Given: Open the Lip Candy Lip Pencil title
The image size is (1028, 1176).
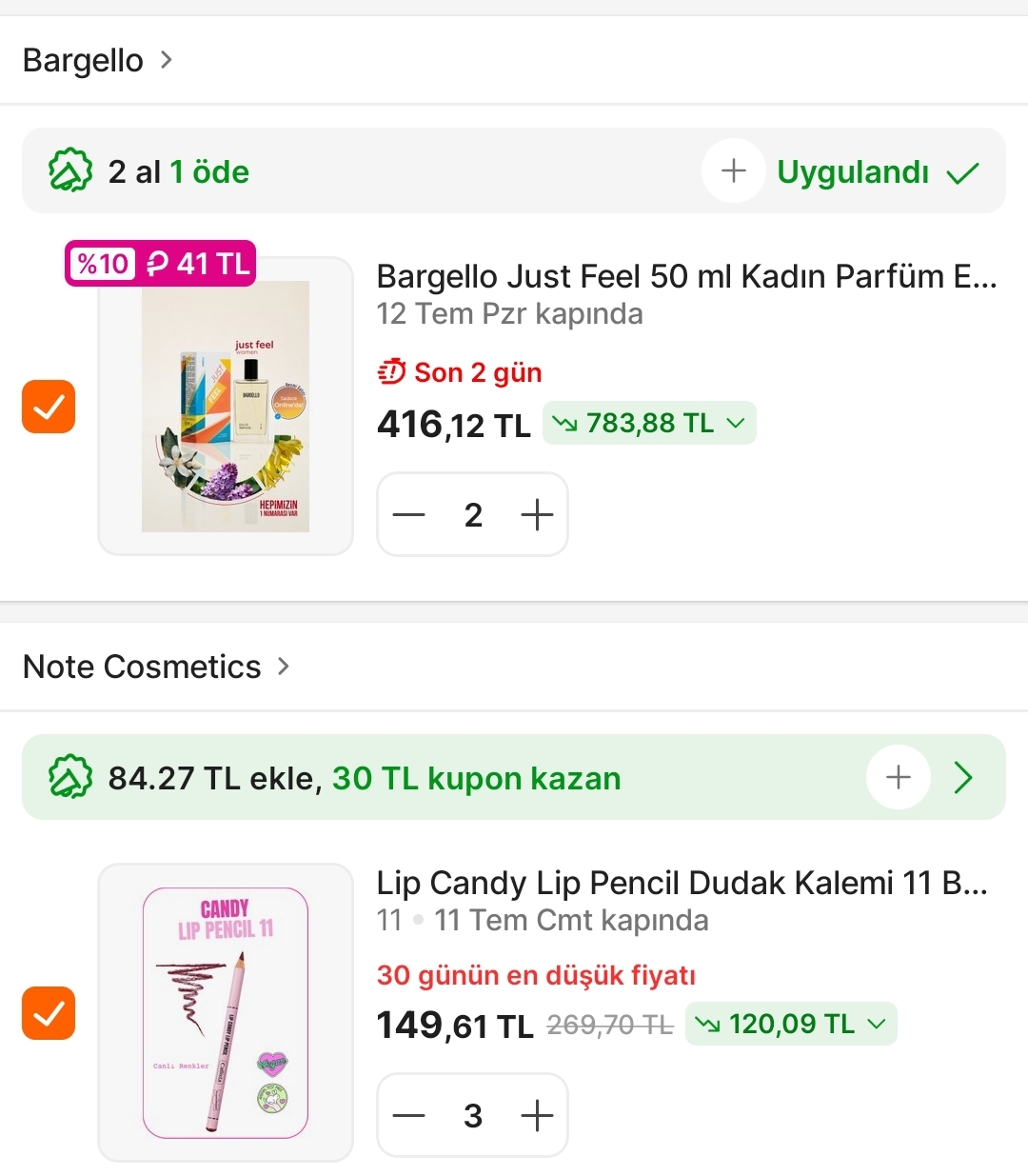Looking at the screenshot, I should [x=682, y=883].
